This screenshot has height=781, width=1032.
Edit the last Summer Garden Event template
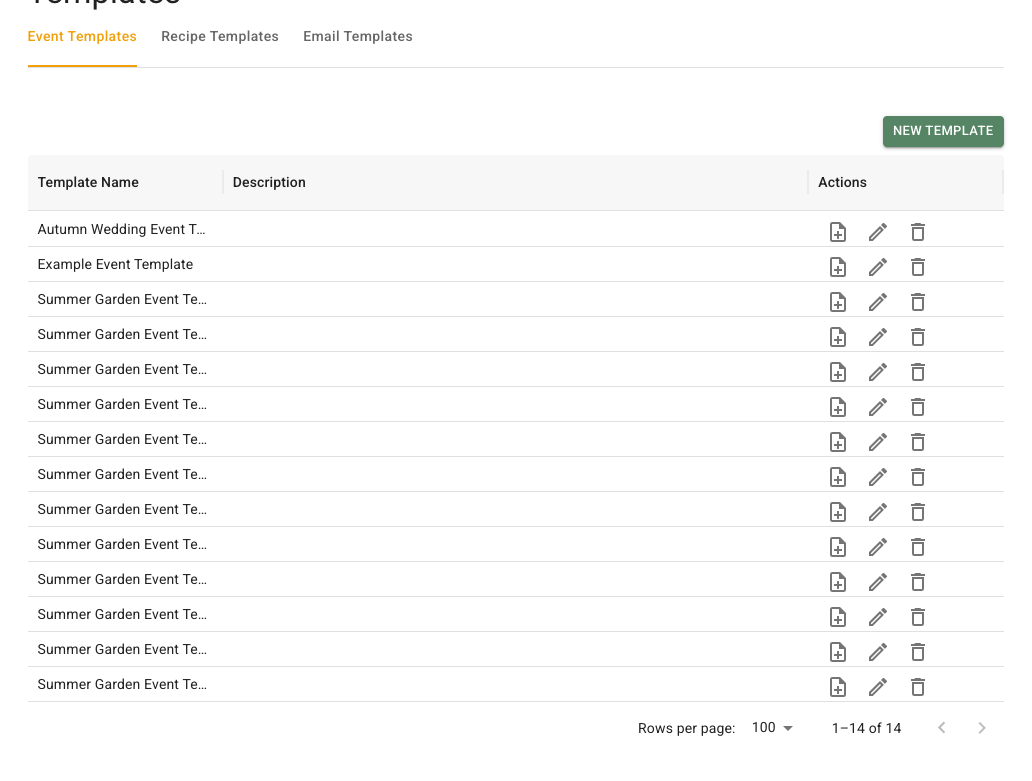click(x=877, y=687)
